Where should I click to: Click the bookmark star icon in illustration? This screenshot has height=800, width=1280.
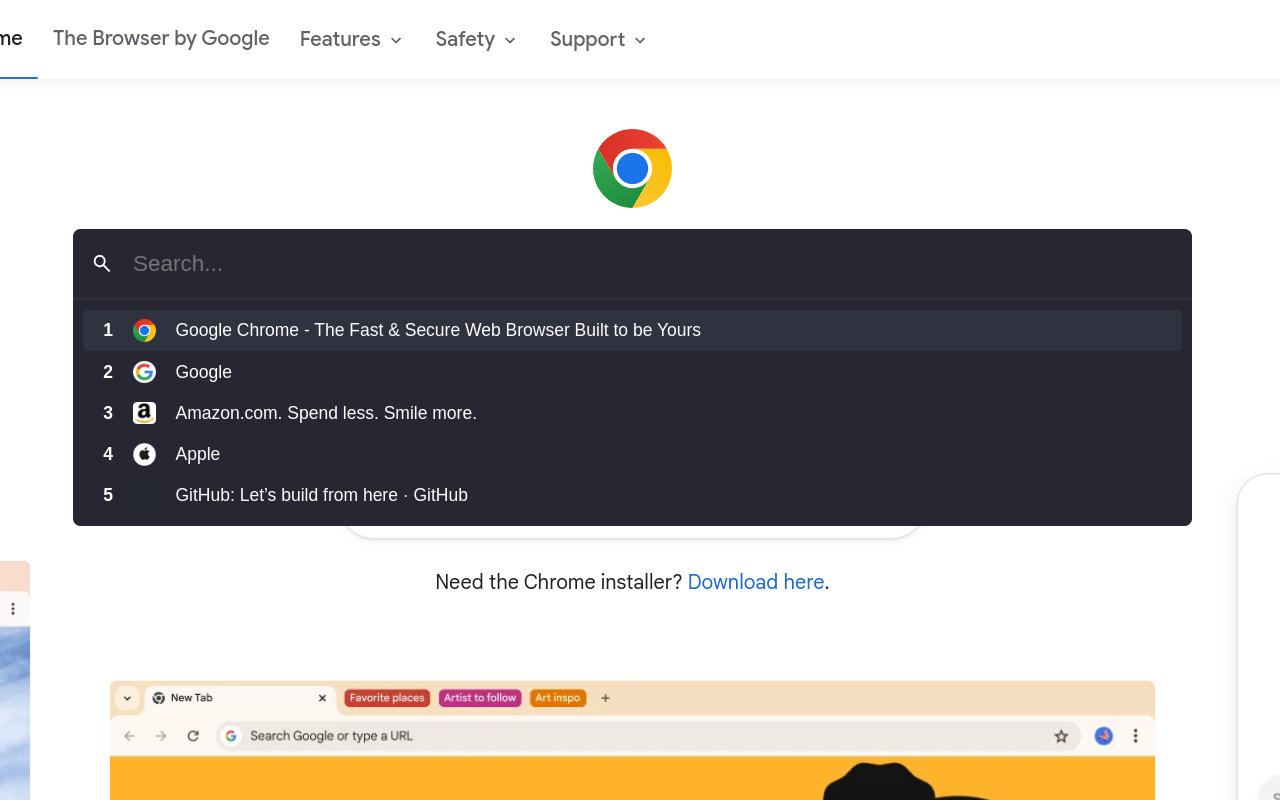pos(1061,736)
